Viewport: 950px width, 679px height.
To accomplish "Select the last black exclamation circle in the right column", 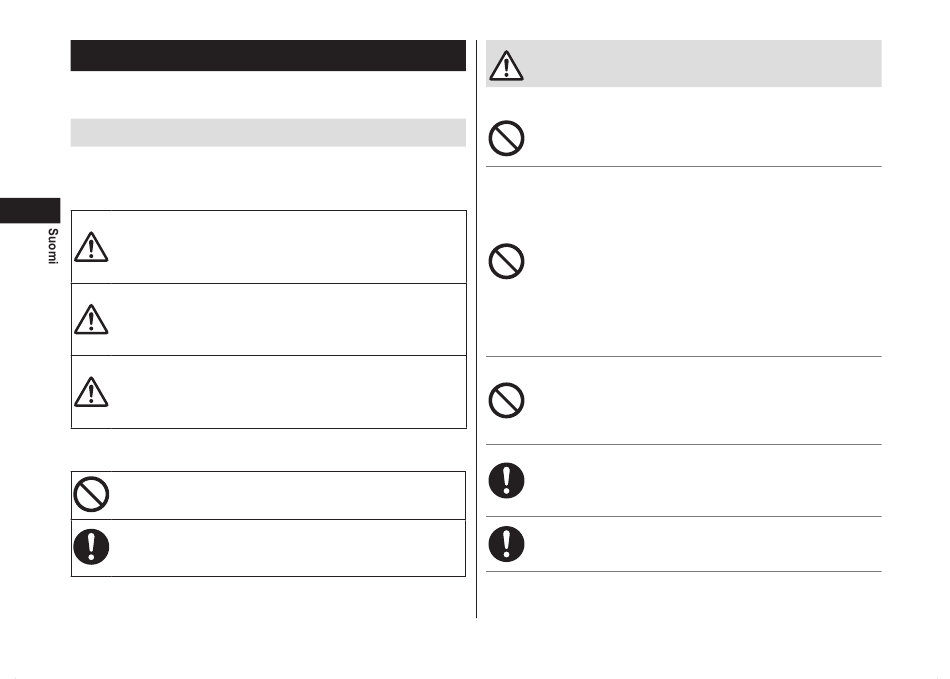I will coord(507,544).
